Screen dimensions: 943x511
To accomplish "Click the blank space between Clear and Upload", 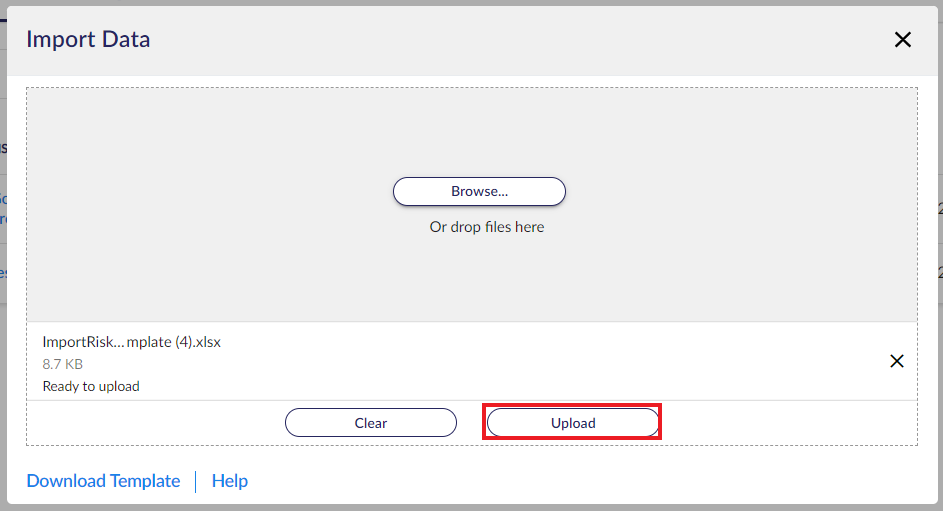I will (472, 423).
